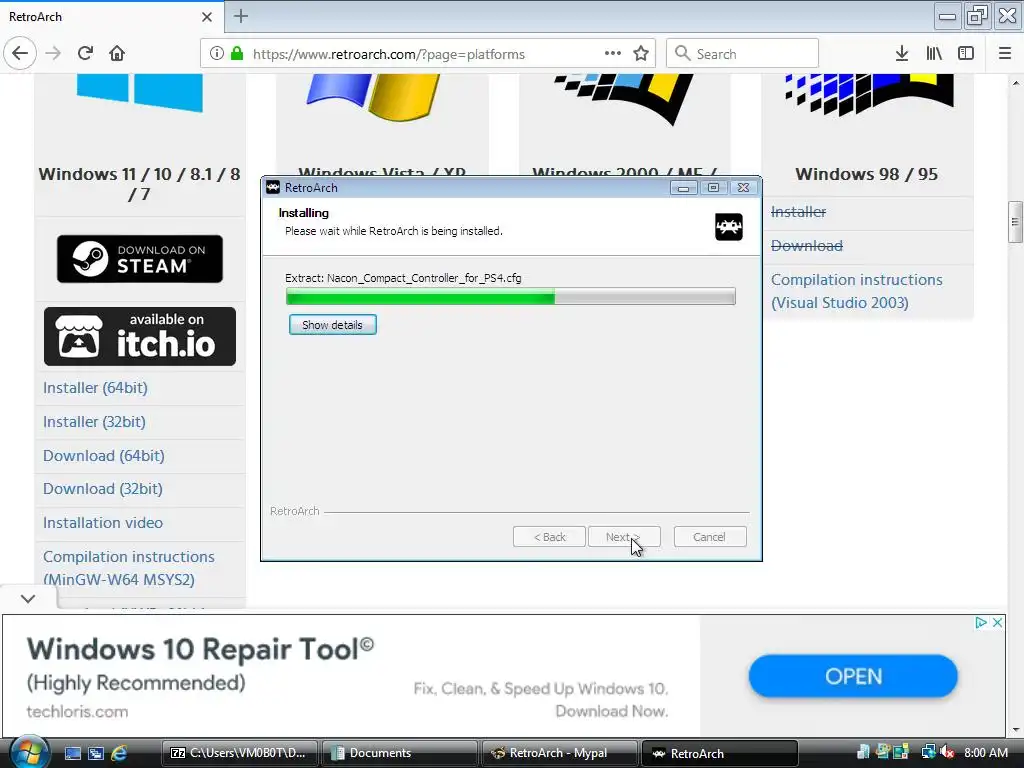Click the 8:00 AM clock

986,752
